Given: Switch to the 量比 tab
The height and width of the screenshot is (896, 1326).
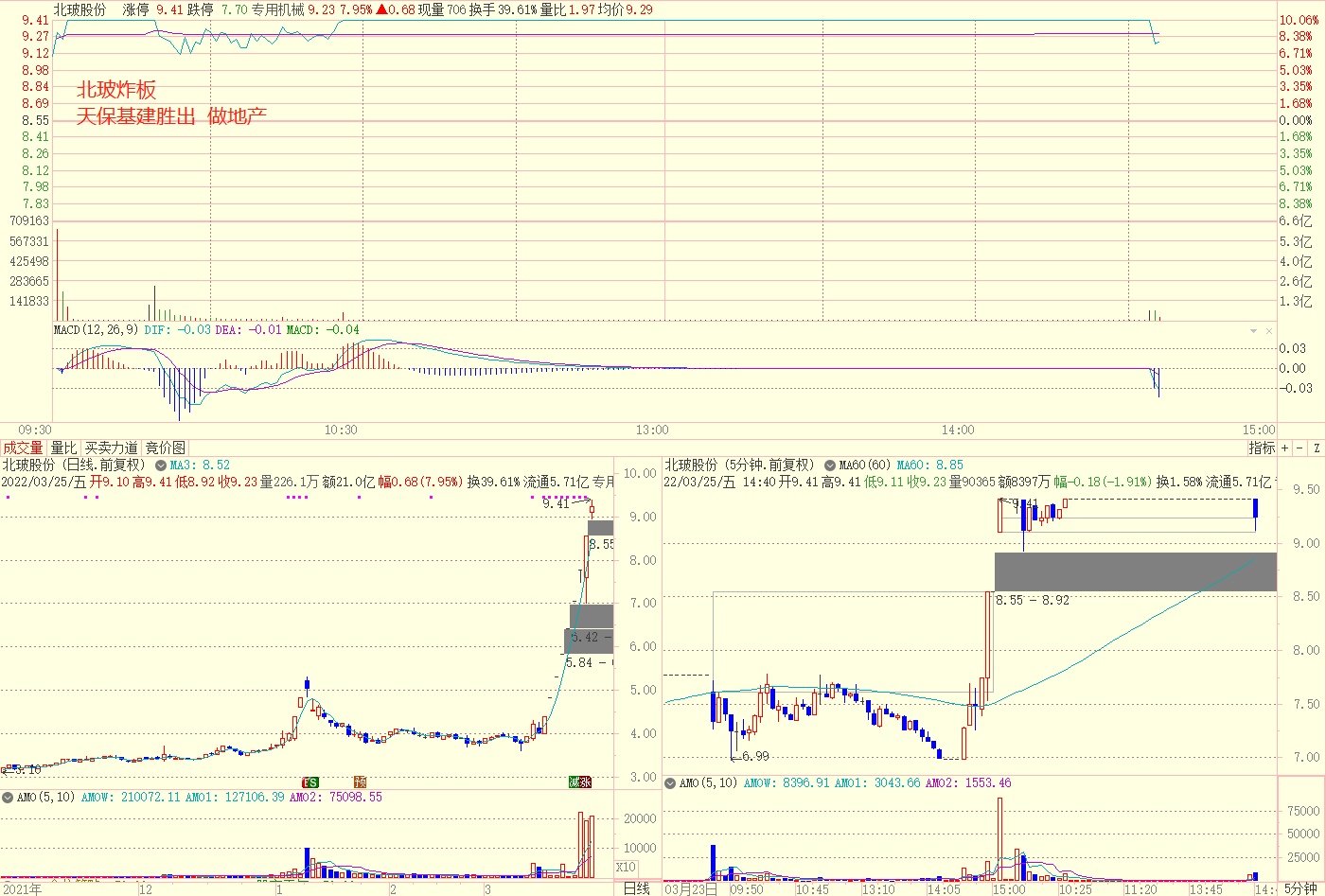Looking at the screenshot, I should [63, 448].
